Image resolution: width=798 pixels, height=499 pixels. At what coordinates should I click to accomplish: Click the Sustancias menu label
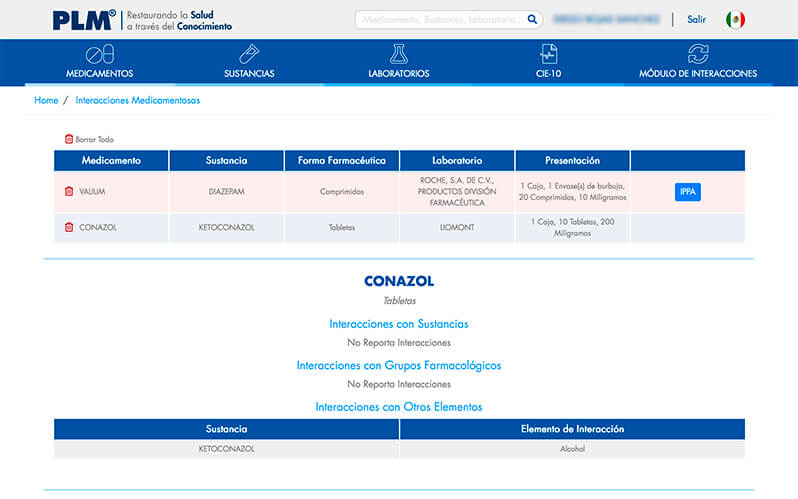click(x=249, y=74)
